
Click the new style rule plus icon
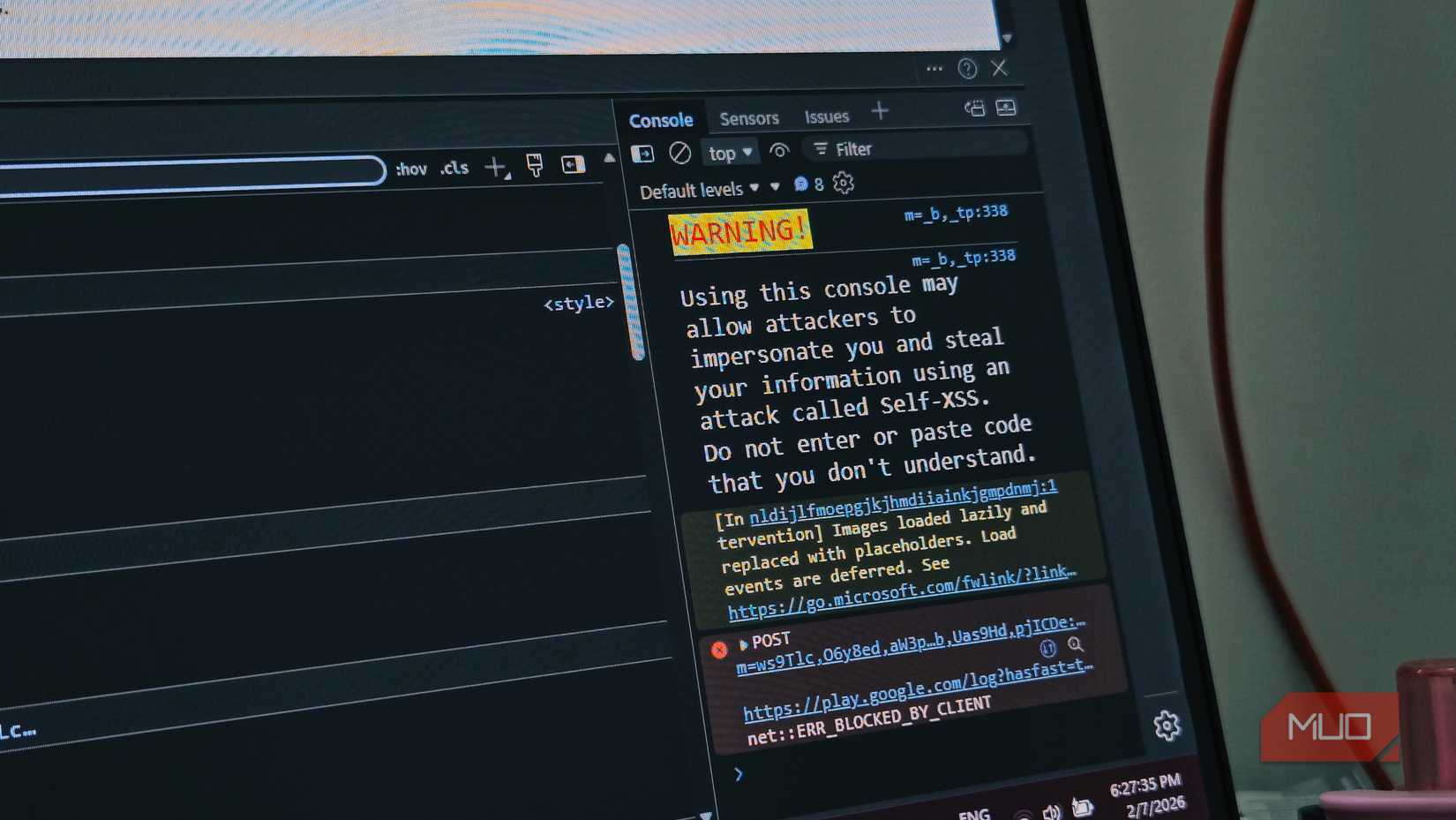click(x=497, y=167)
